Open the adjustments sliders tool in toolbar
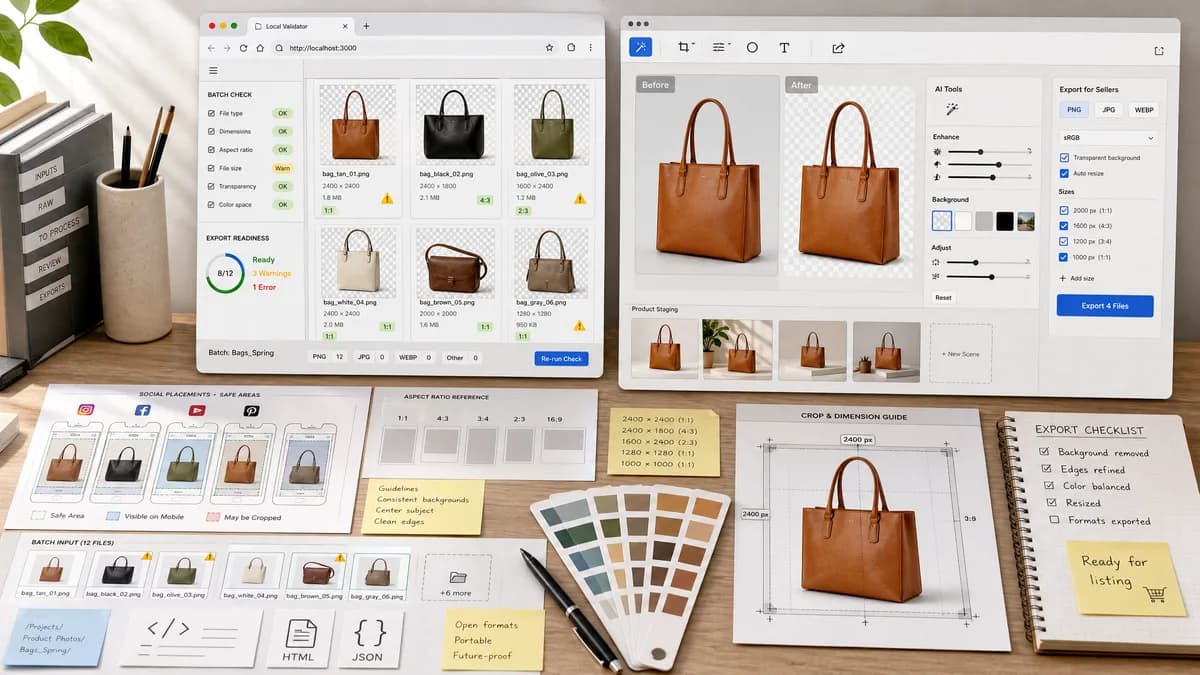Screen dimensions: 1200x675 click(719, 47)
